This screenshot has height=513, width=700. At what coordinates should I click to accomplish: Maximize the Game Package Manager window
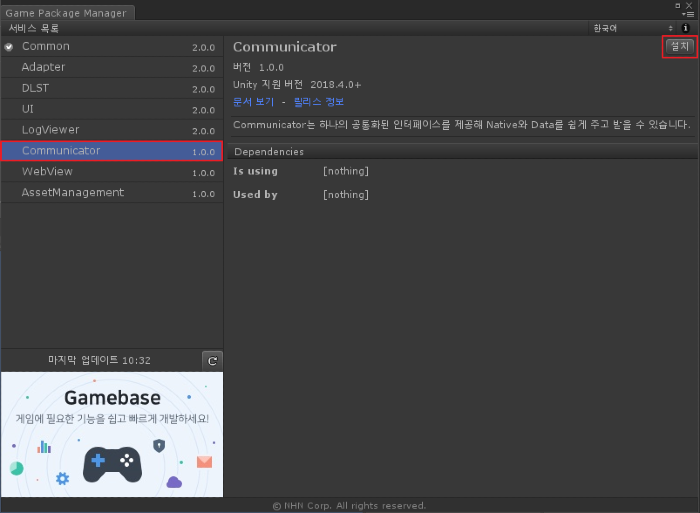(678, 5)
